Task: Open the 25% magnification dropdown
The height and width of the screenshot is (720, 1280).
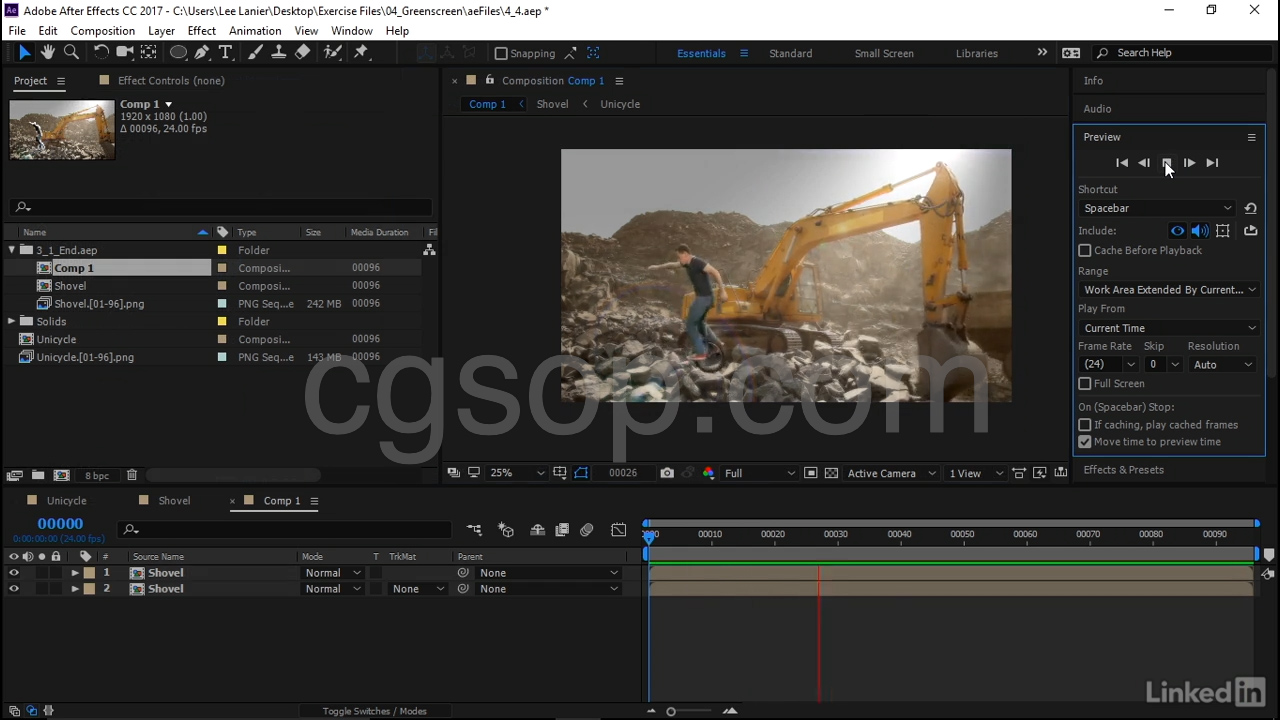Action: pyautogui.click(x=518, y=473)
